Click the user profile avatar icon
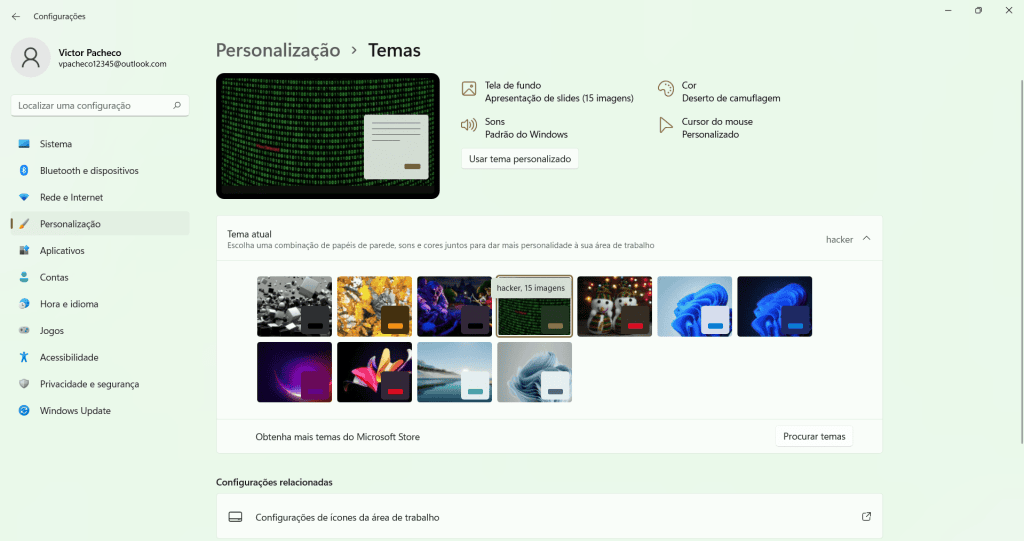This screenshot has width=1024, height=541. click(x=31, y=57)
